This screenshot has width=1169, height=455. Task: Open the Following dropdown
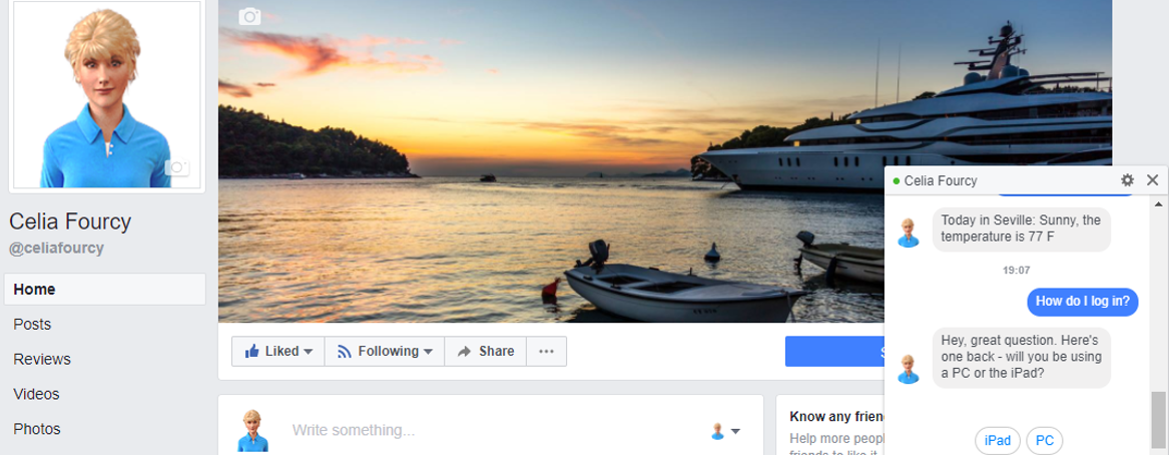[x=384, y=351]
